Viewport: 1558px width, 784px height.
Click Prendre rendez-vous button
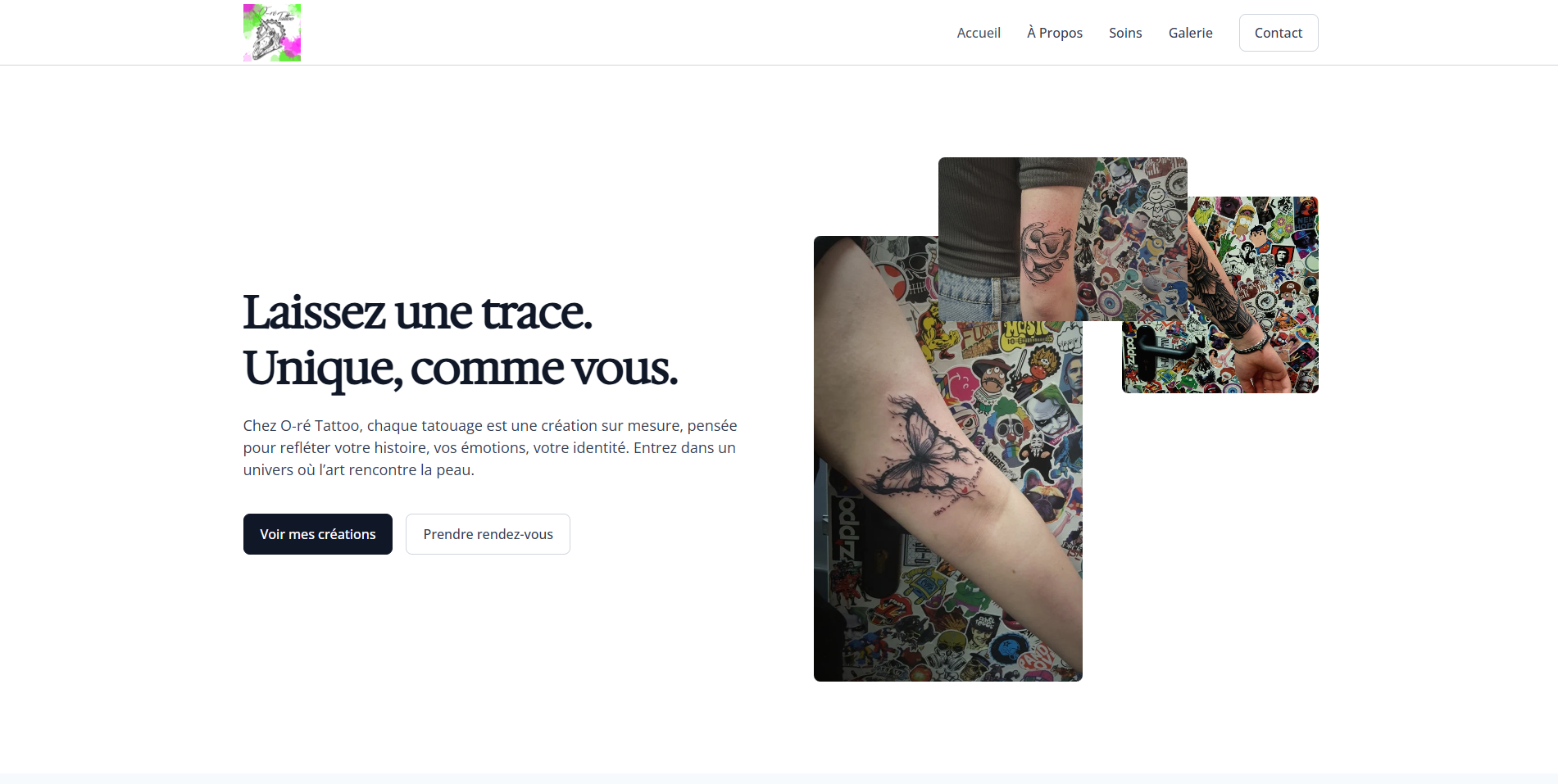[x=488, y=534]
